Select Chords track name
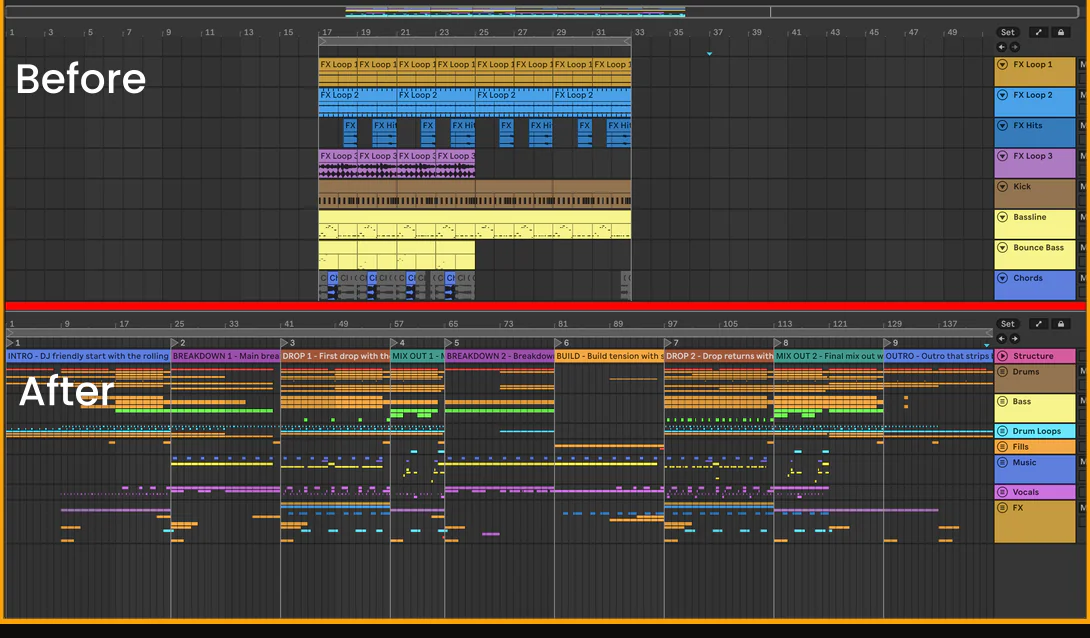1090x638 pixels. click(x=1027, y=278)
